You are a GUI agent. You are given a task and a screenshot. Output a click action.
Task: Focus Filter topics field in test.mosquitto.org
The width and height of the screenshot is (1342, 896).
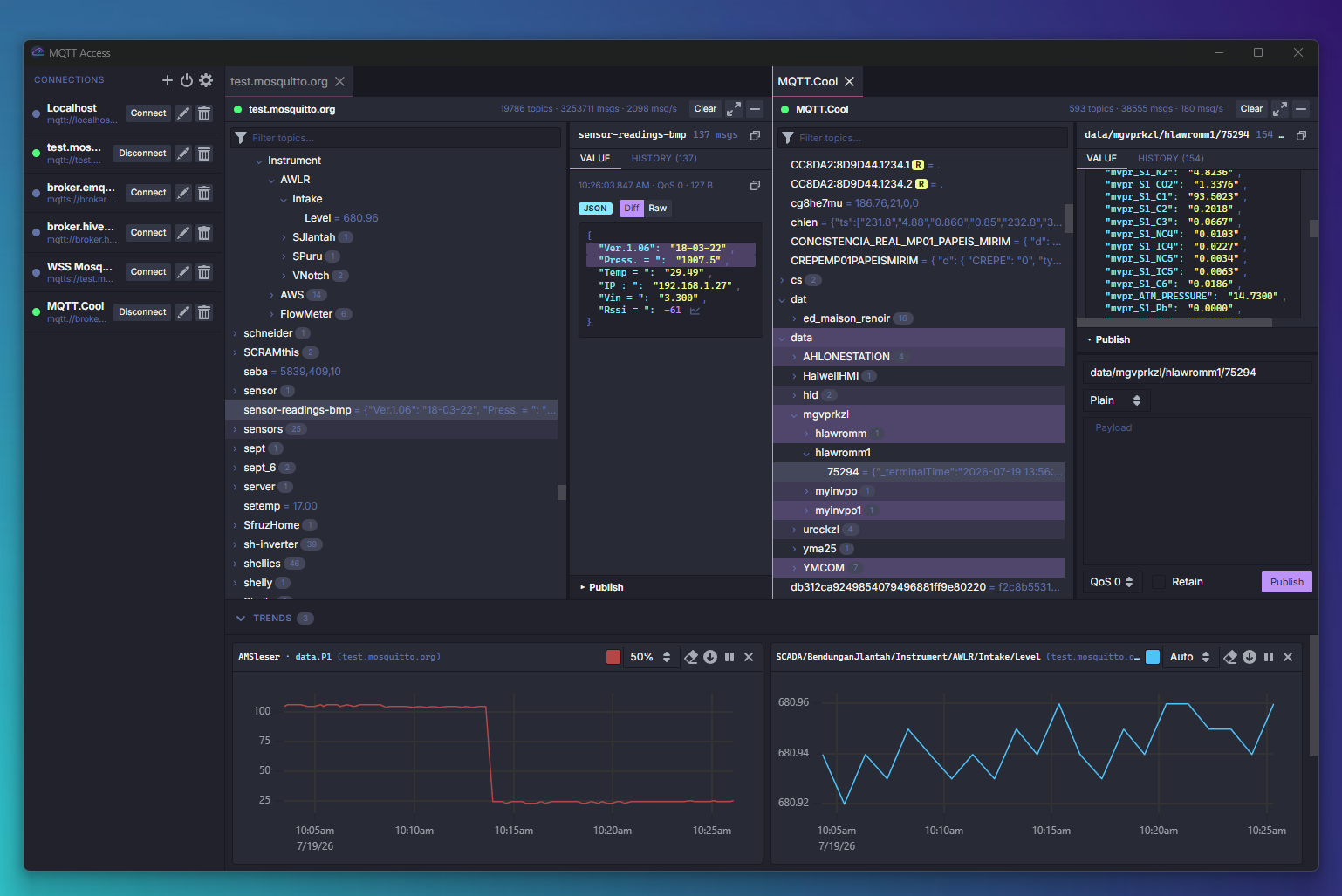(396, 138)
